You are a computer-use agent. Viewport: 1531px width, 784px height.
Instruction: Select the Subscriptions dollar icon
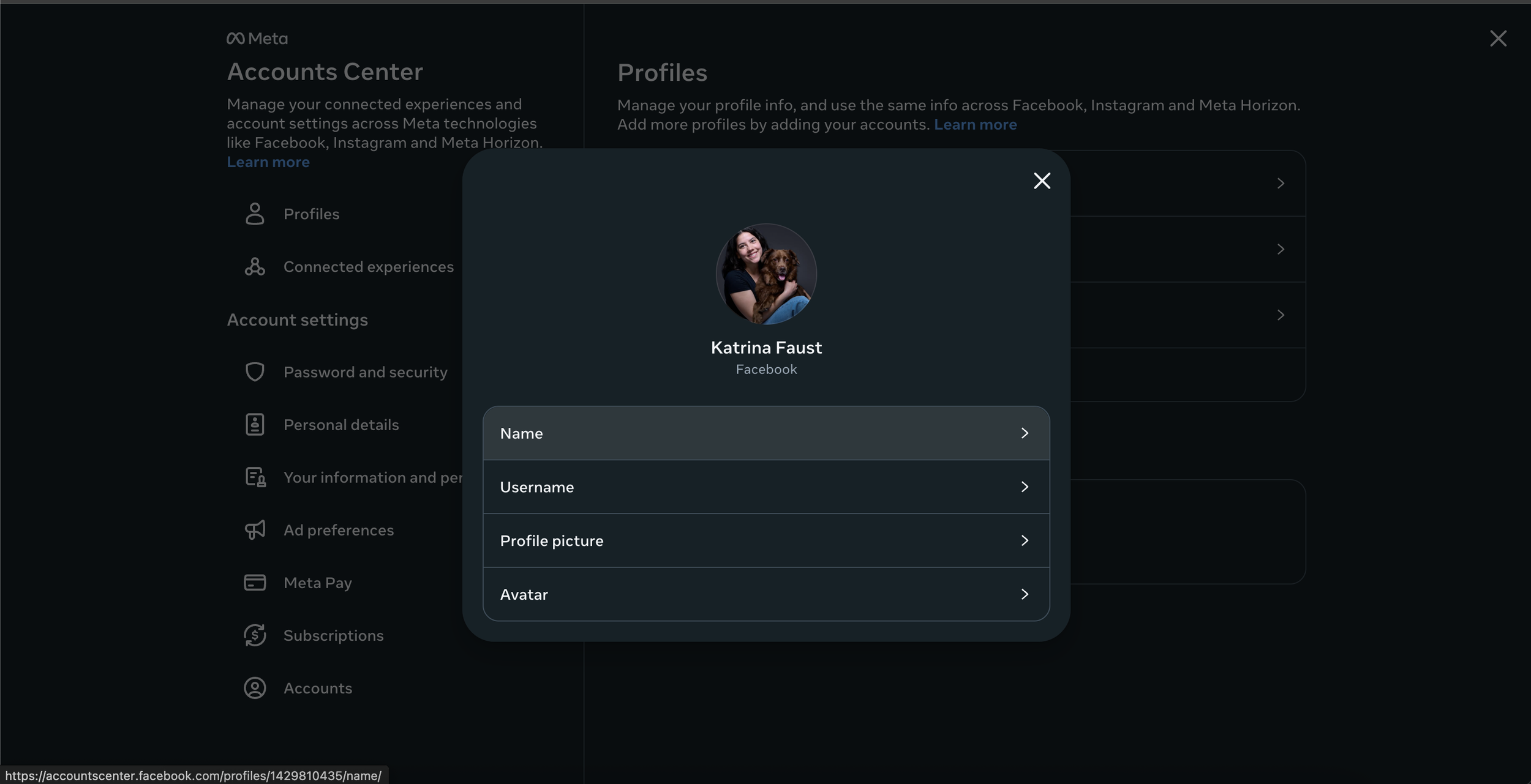click(255, 635)
